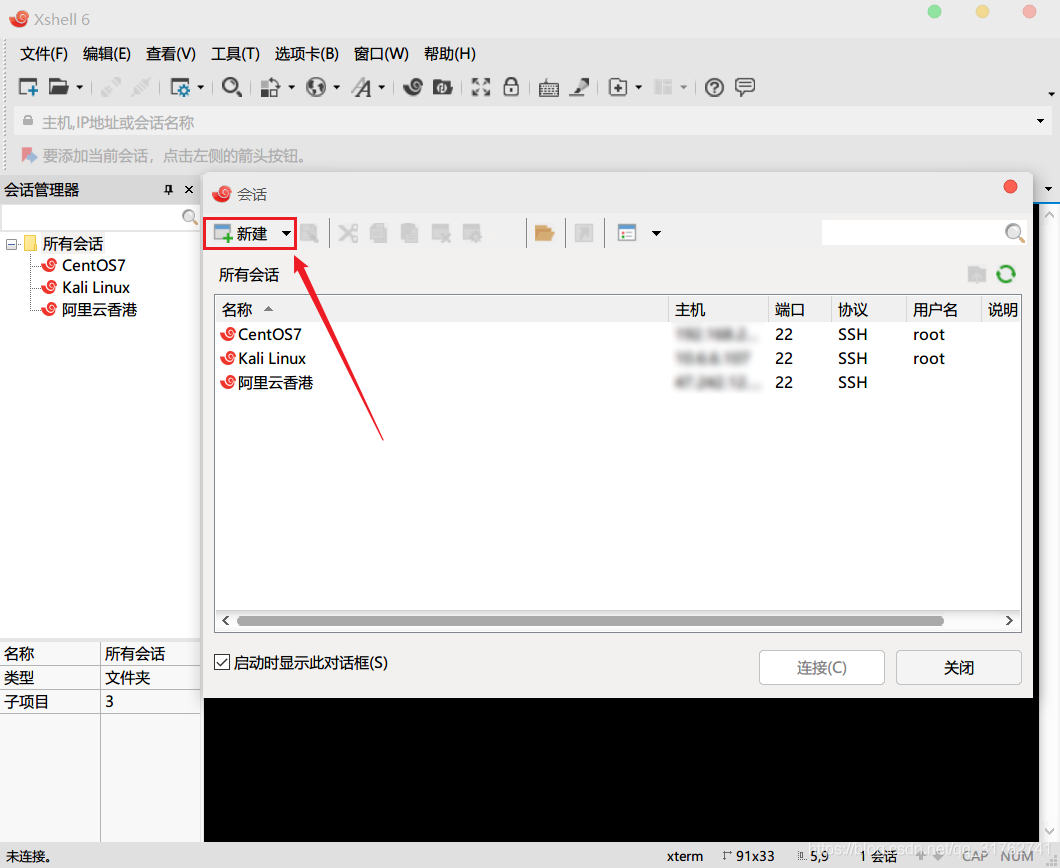Click the globe encoding icon
This screenshot has width=1060, height=868.
316,87
